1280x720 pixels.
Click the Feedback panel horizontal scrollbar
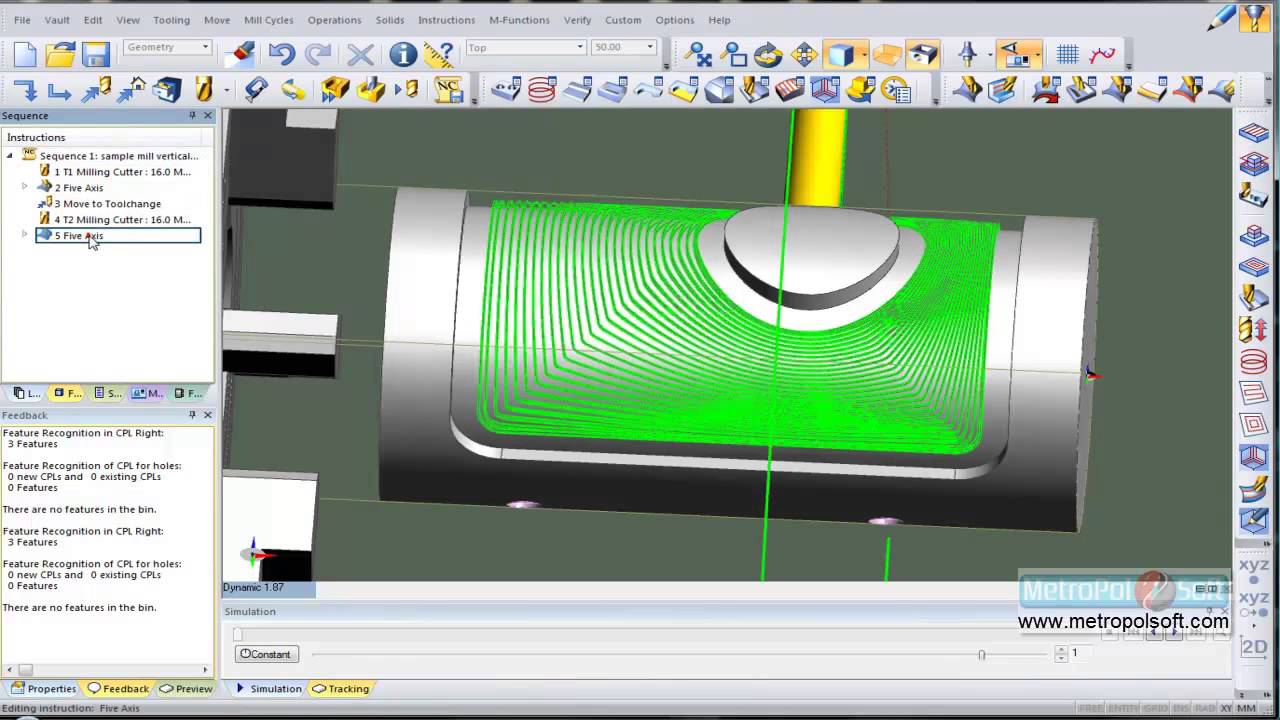pyautogui.click(x=107, y=670)
